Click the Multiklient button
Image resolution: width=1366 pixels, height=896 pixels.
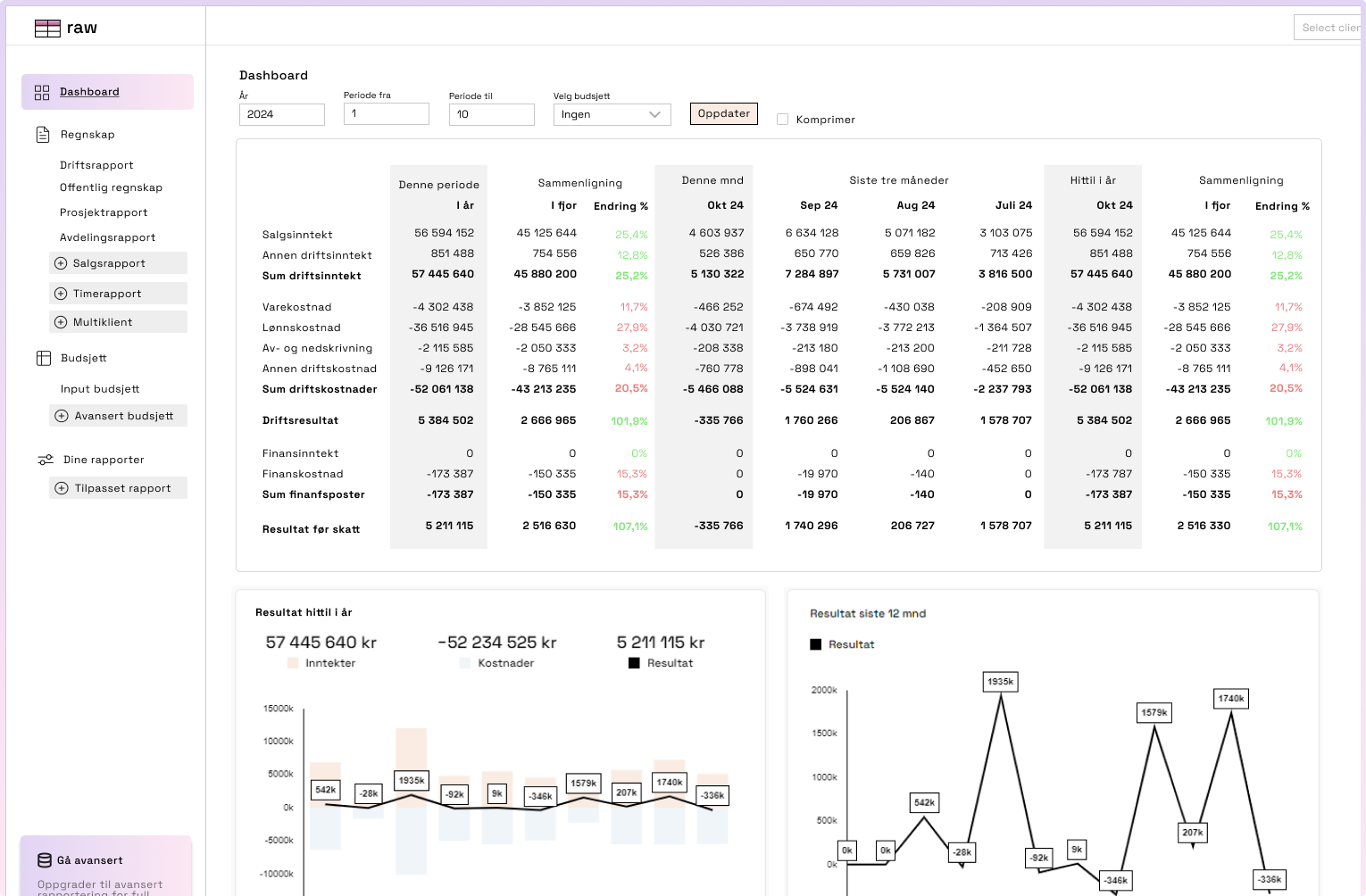118,322
